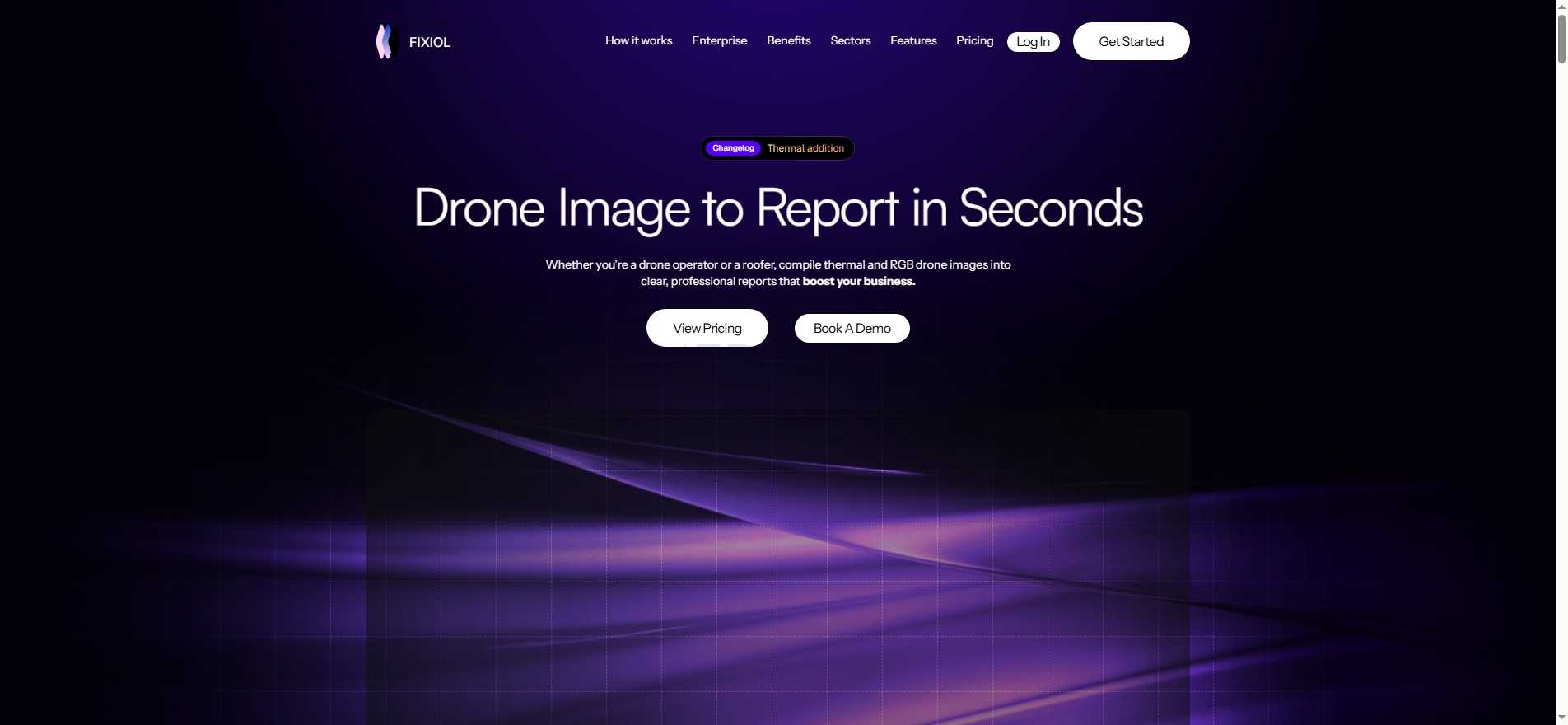This screenshot has width=1568, height=725.
Task: Click the scrollbar down arrow
Action: (x=1561, y=718)
